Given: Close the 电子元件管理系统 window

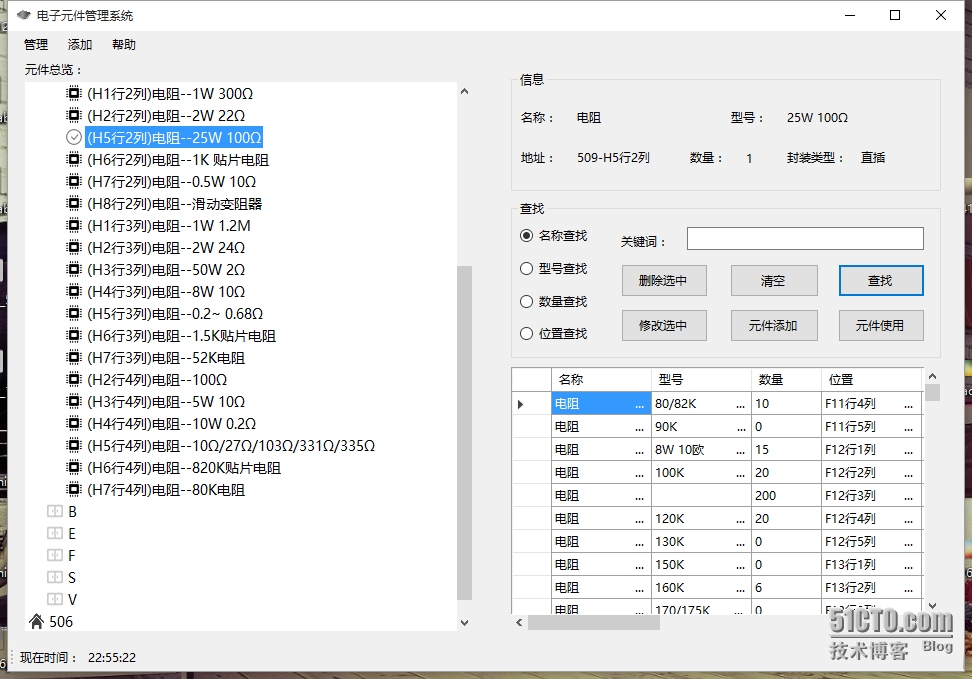Looking at the screenshot, I should tap(940, 15).
